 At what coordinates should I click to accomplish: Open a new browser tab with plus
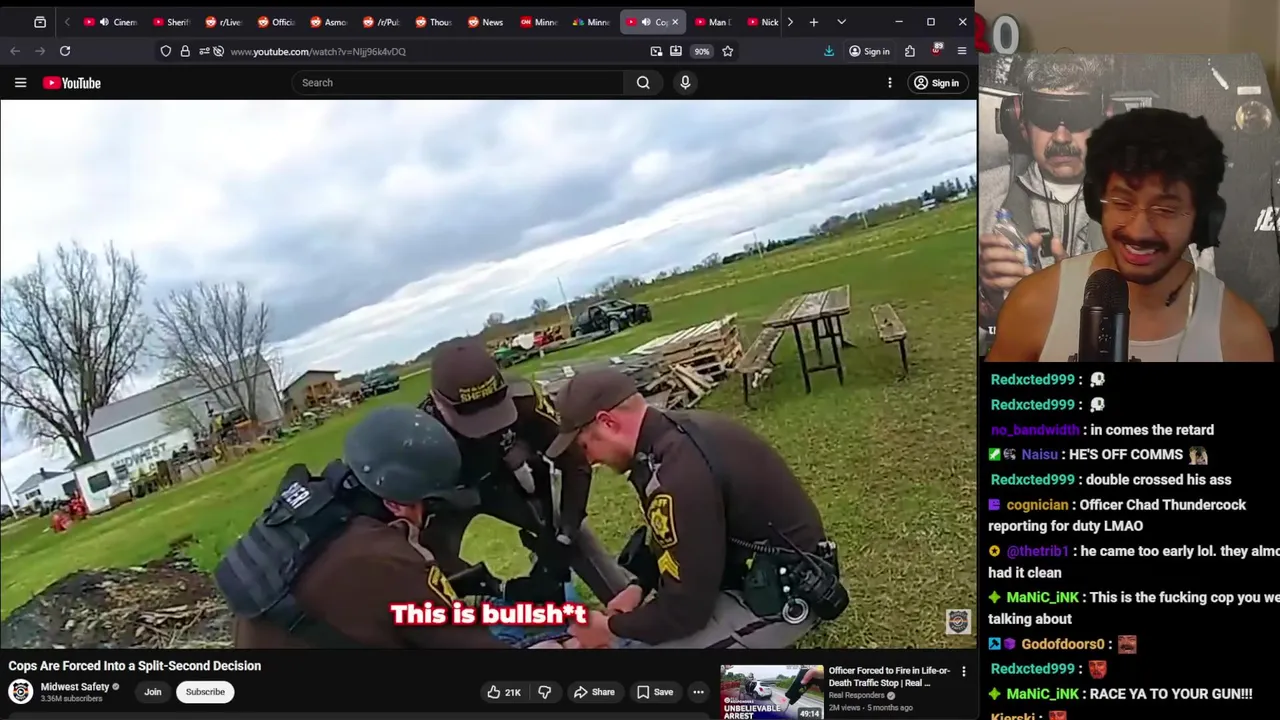pyautogui.click(x=814, y=22)
